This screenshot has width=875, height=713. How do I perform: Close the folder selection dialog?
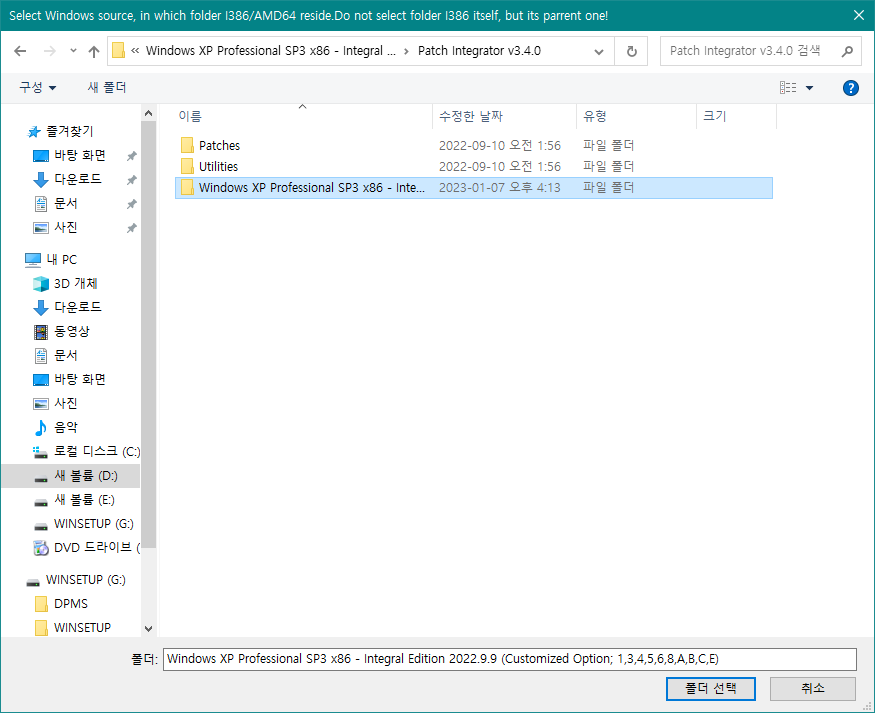859,16
